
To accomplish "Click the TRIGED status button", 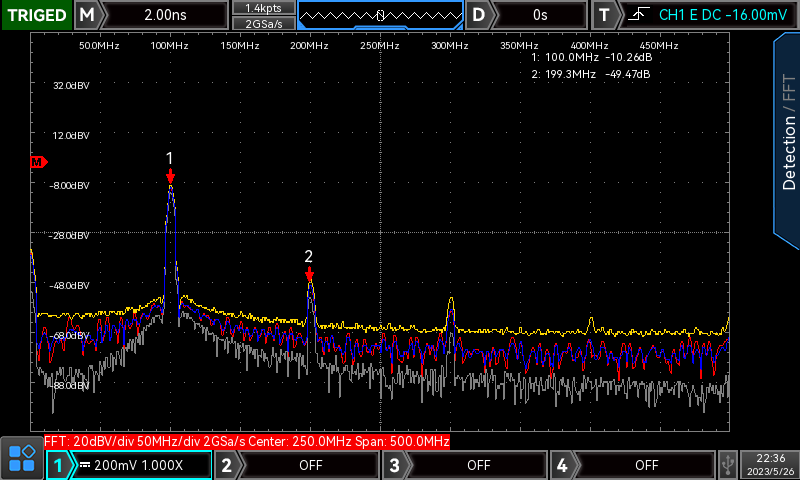I will coord(37,15).
